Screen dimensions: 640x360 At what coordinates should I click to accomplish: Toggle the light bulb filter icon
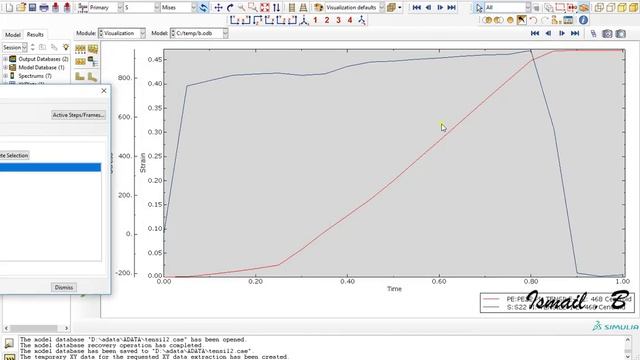pyautogui.click(x=66, y=47)
